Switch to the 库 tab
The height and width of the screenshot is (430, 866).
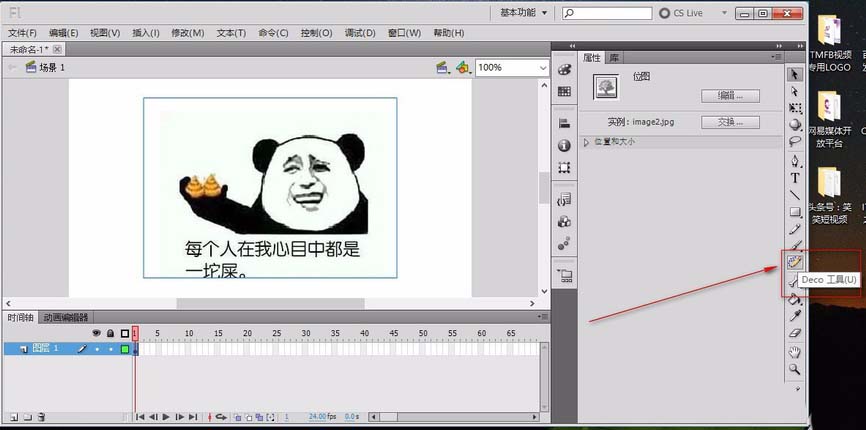coord(614,57)
